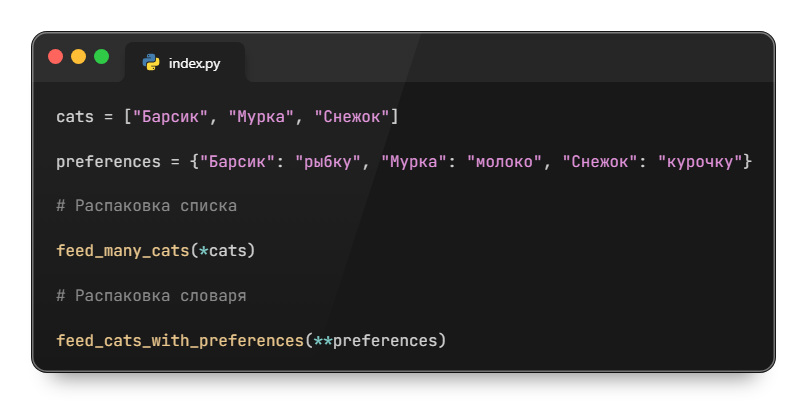
Task: Click the "молоко" string value
Action: 505,161
